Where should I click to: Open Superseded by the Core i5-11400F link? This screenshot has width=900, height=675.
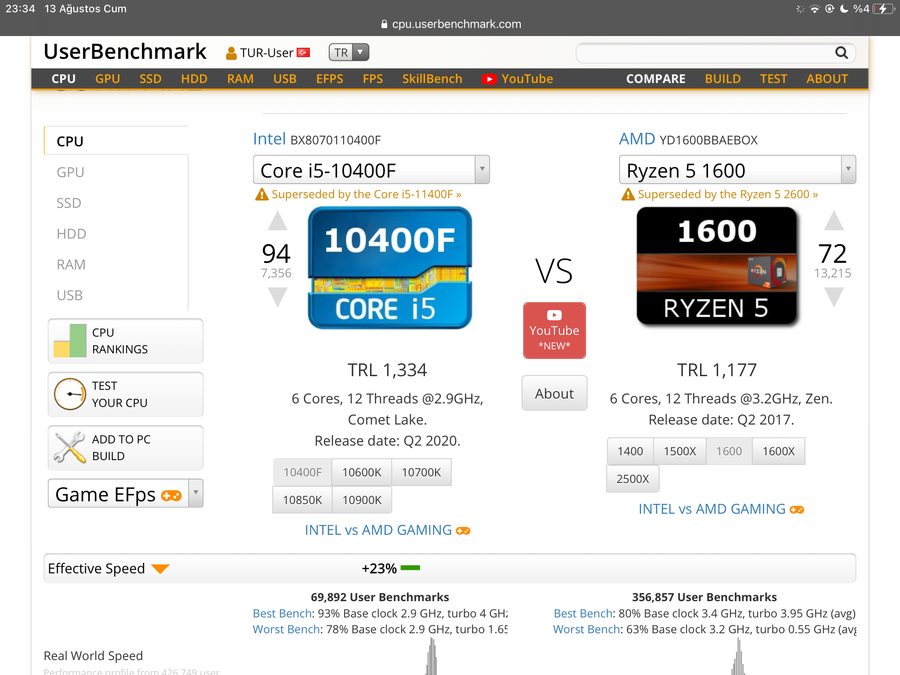coord(366,195)
